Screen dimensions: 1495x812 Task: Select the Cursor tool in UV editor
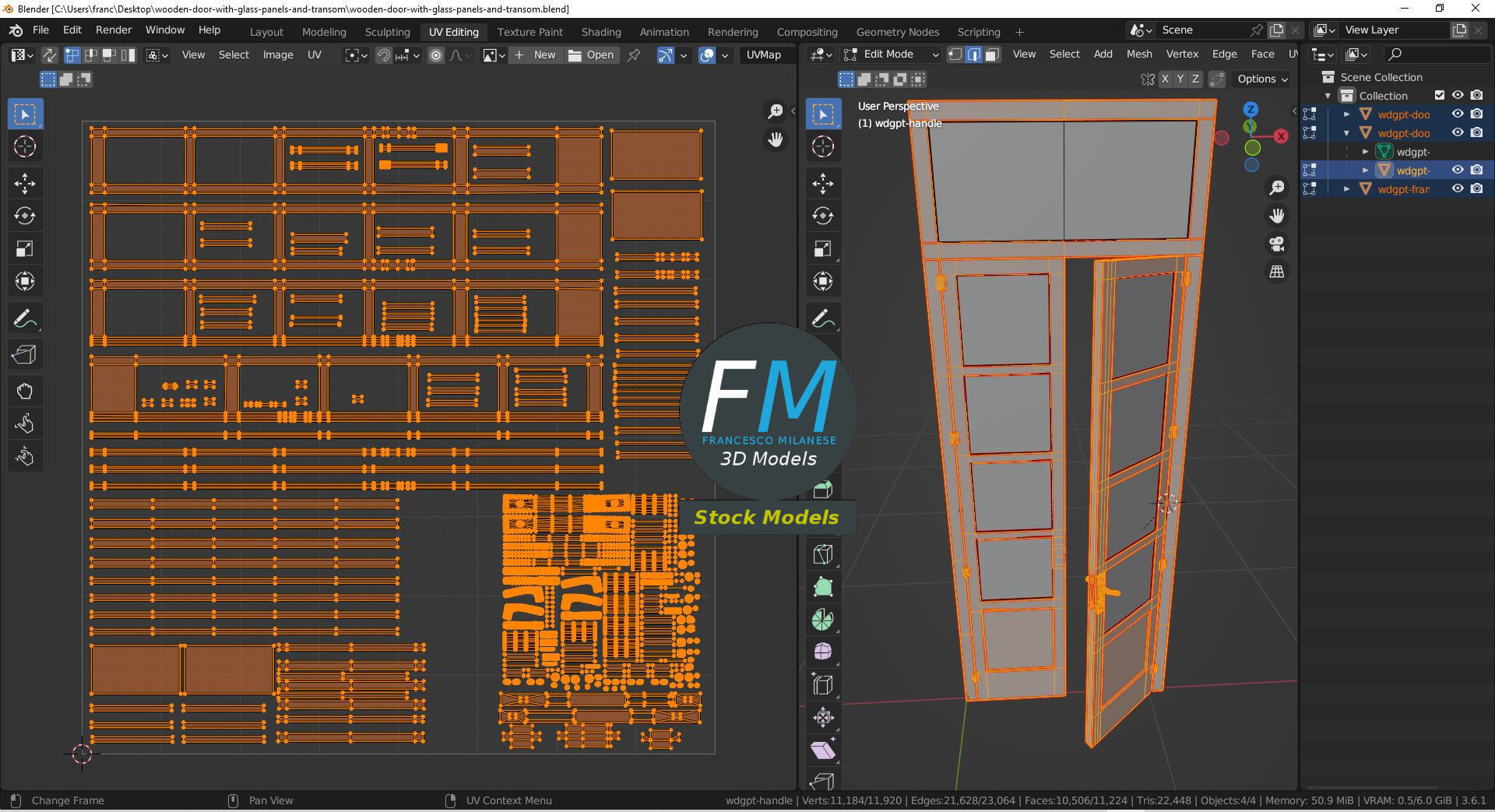pyautogui.click(x=25, y=146)
